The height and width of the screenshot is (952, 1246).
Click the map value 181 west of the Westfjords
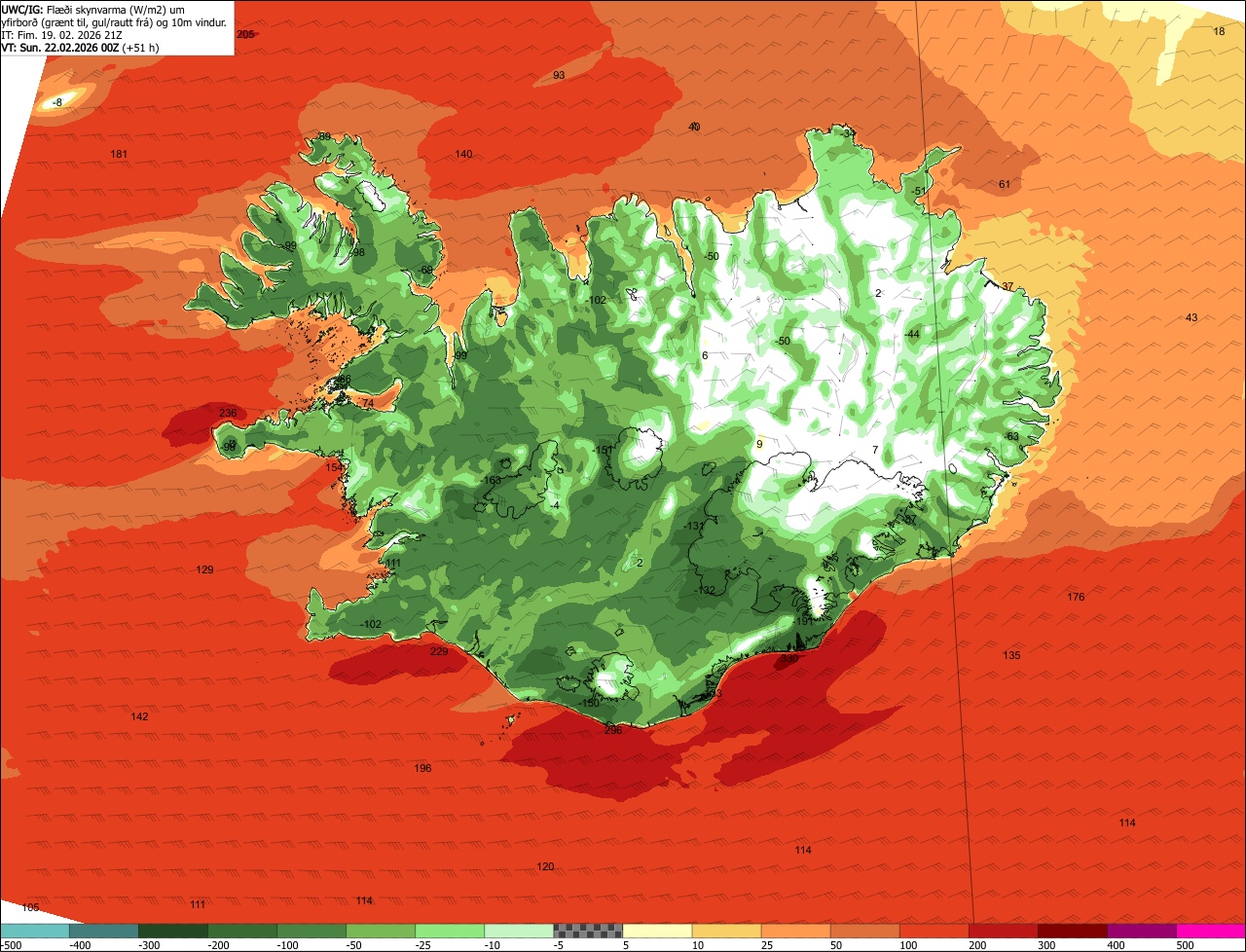tap(119, 154)
